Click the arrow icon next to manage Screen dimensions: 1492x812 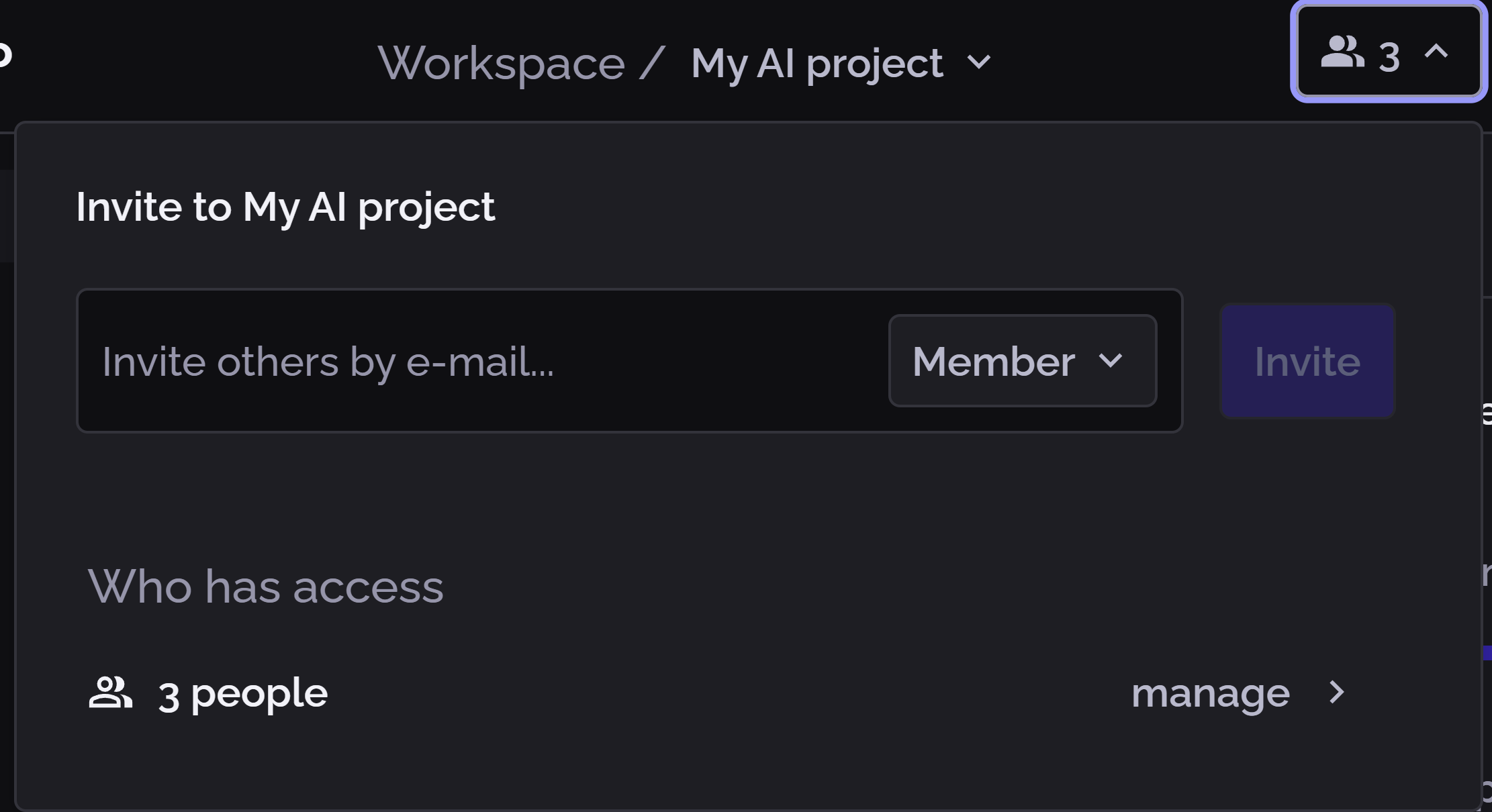tap(1336, 693)
